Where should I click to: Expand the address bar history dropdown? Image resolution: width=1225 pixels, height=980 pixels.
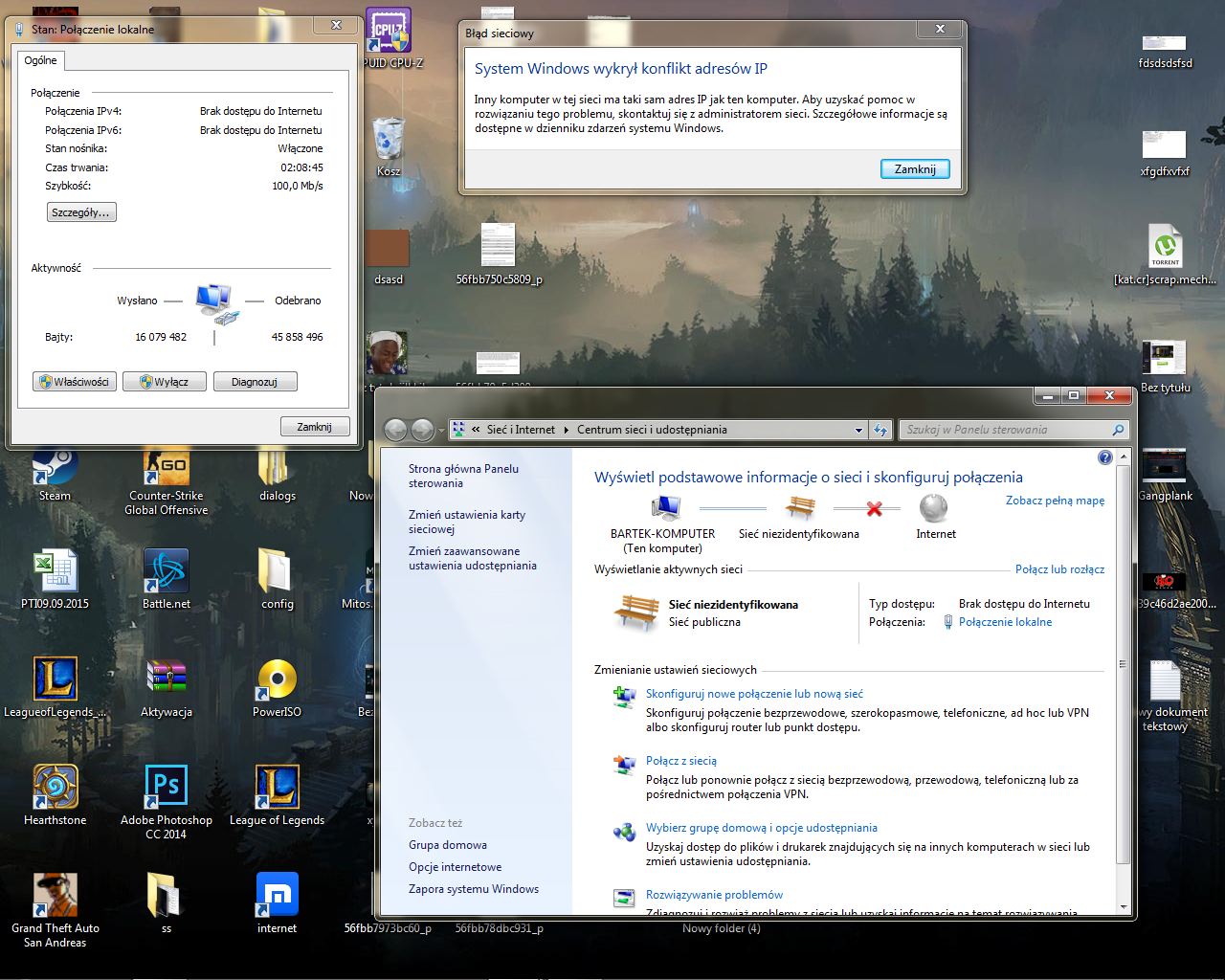click(858, 431)
